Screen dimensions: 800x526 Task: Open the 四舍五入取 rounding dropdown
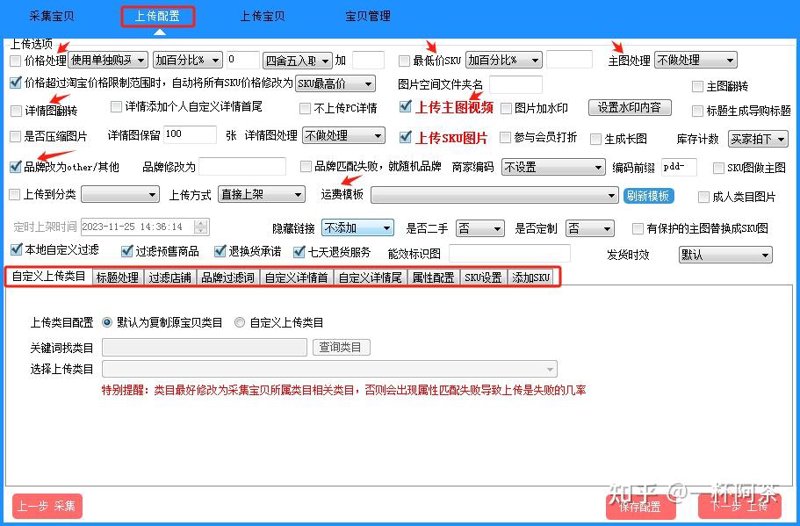point(298,61)
